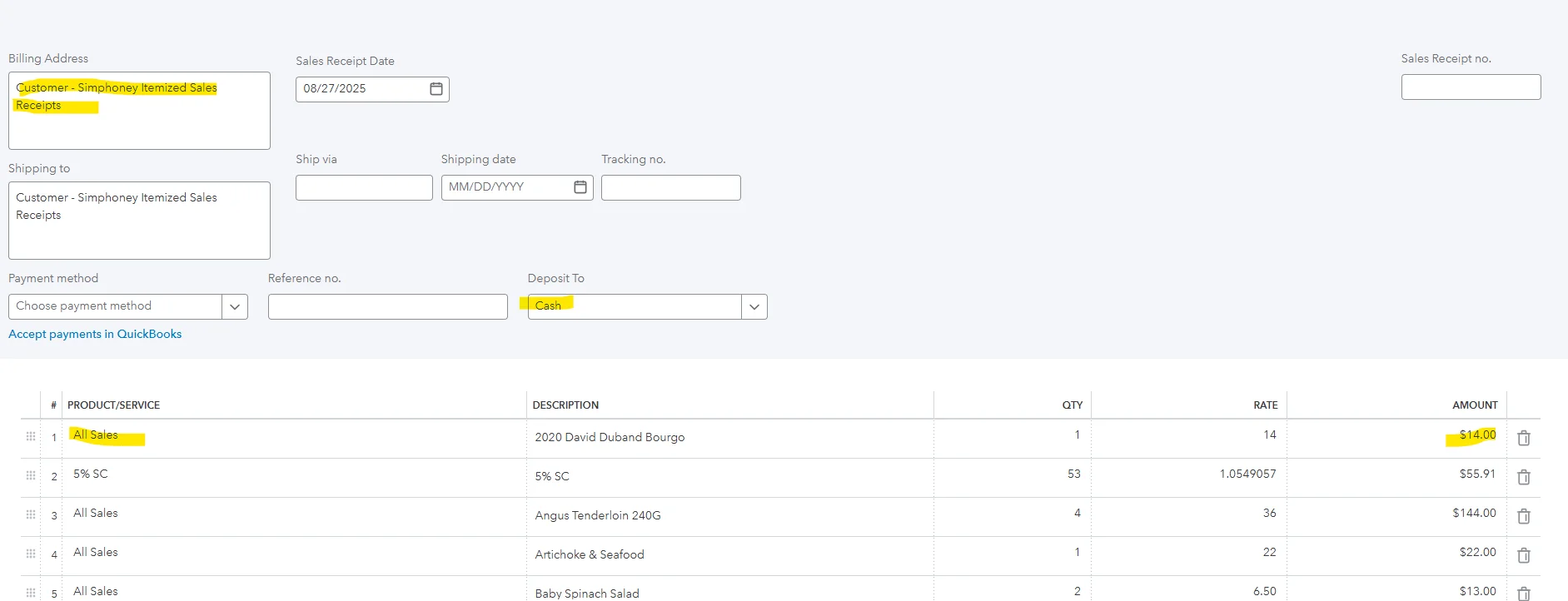
Task: Select All Sales product in row 4
Action: 294,555
